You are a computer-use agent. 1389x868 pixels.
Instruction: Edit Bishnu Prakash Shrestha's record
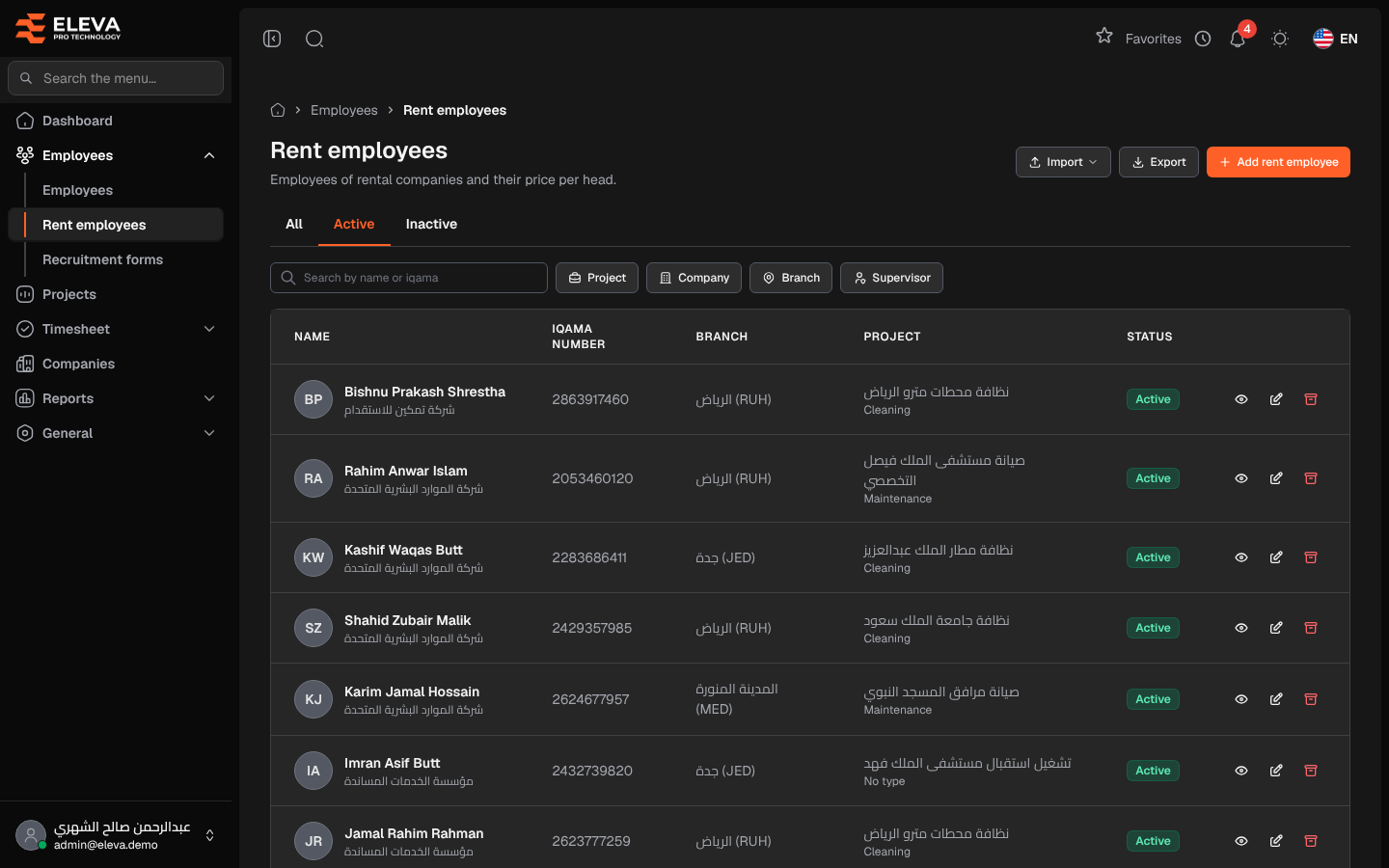1276,399
